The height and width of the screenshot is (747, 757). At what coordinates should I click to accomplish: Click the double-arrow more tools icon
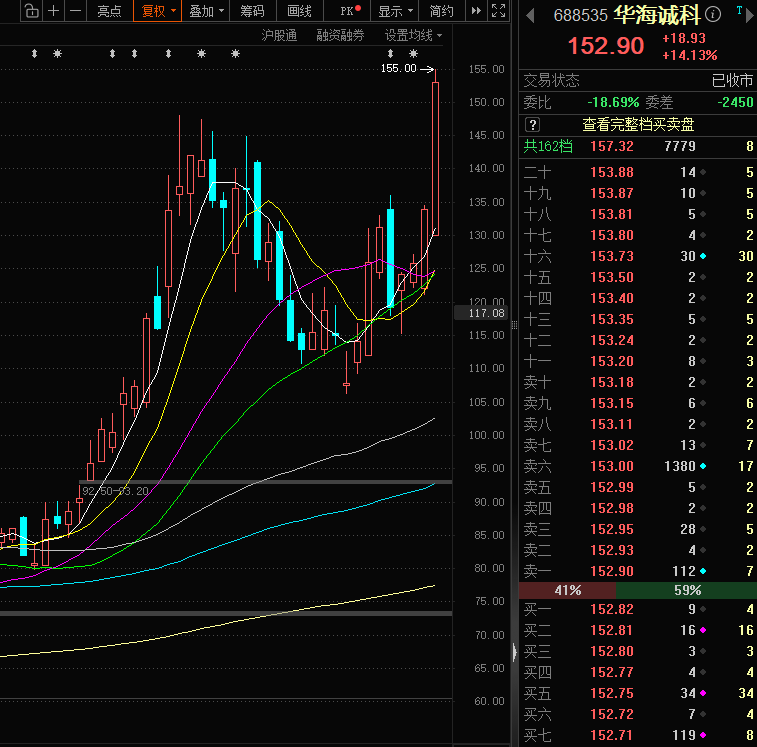pyautogui.click(x=476, y=11)
